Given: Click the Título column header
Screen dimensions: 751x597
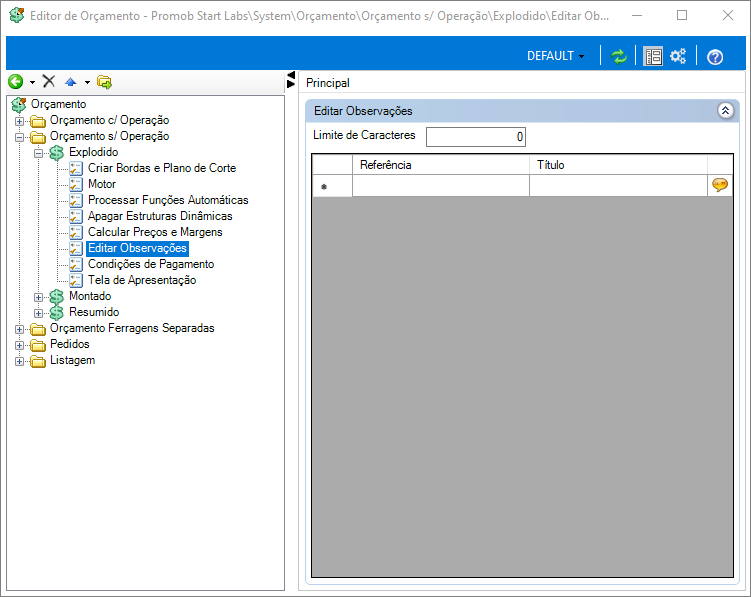Looking at the screenshot, I should [618, 165].
